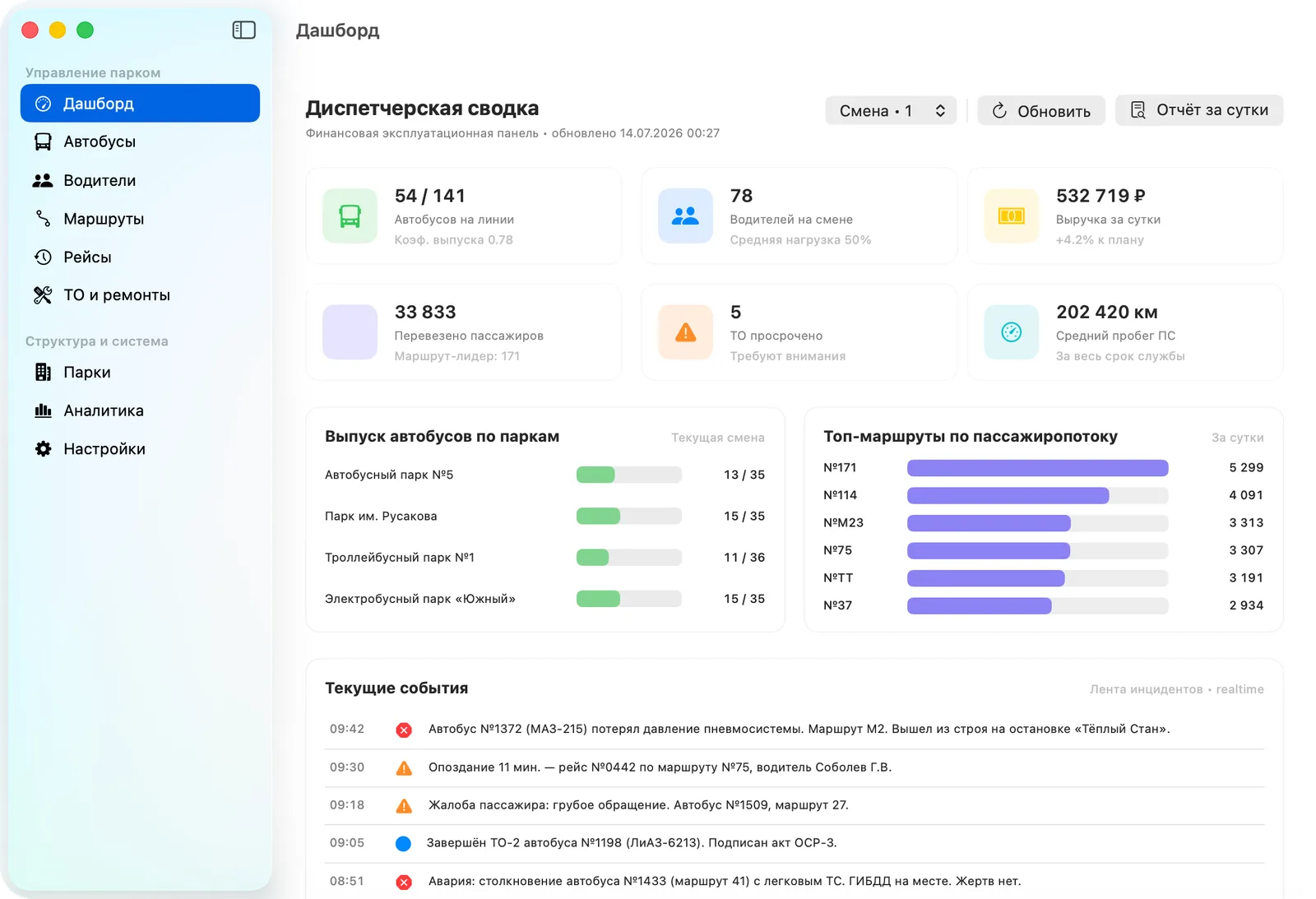This screenshot has height=899, width=1316.
Task: Click red error icon for 09:42 event
Action: [x=404, y=730]
